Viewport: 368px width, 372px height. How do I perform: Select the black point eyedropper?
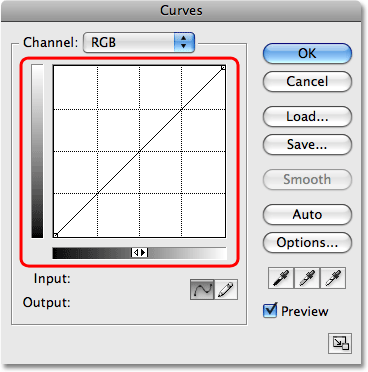281,278
